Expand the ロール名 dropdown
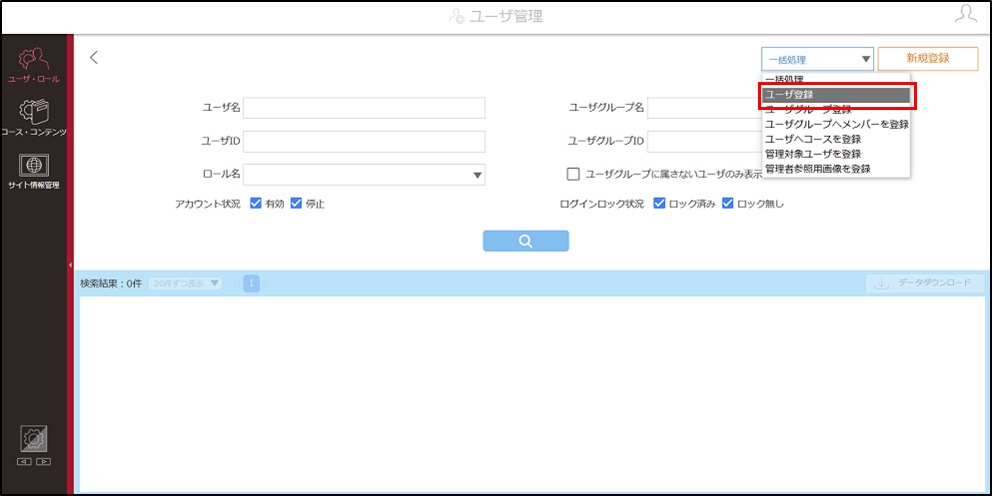The image size is (992, 496). [364, 175]
